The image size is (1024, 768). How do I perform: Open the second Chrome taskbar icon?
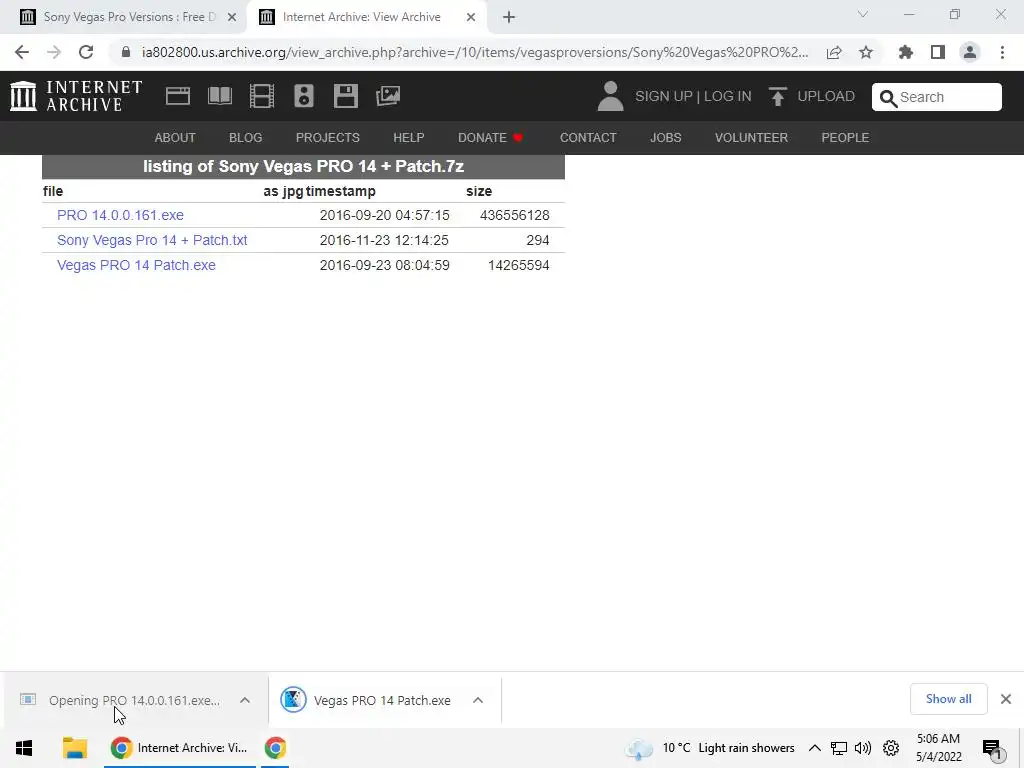pyautogui.click(x=276, y=748)
